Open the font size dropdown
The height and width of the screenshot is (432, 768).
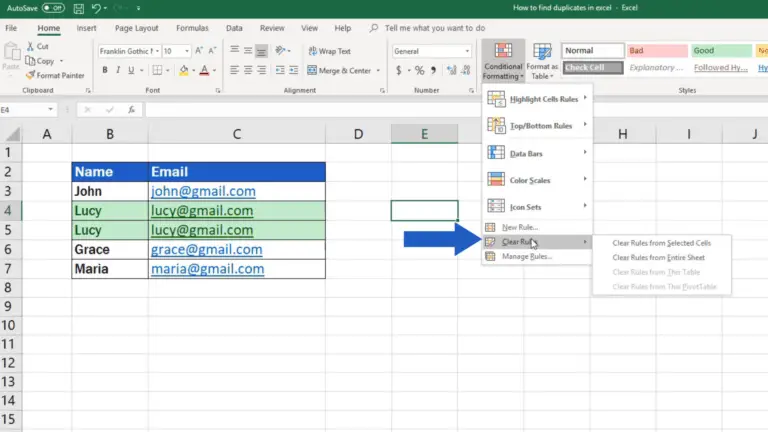point(187,51)
